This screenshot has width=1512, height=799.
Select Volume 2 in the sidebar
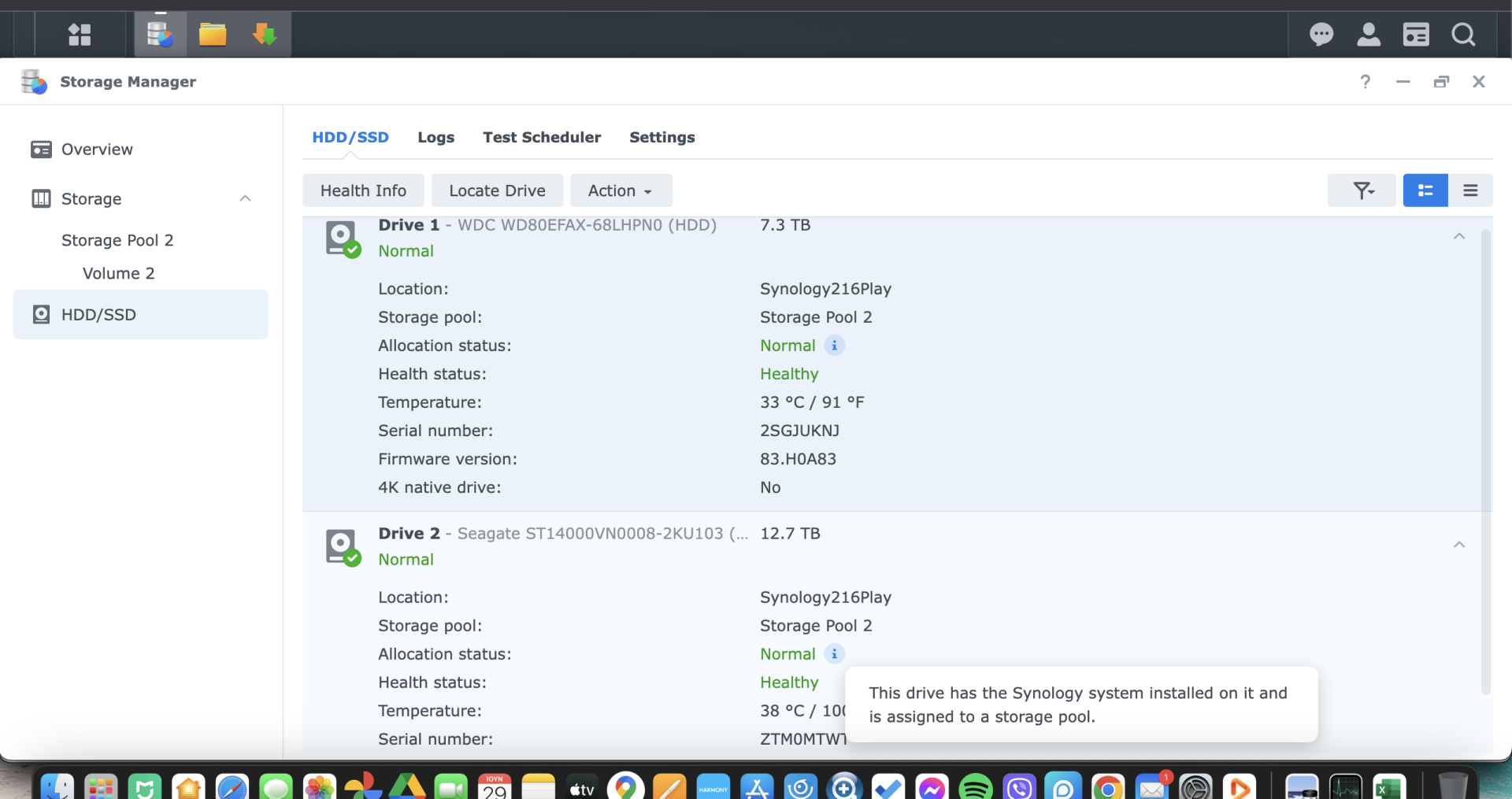point(118,273)
